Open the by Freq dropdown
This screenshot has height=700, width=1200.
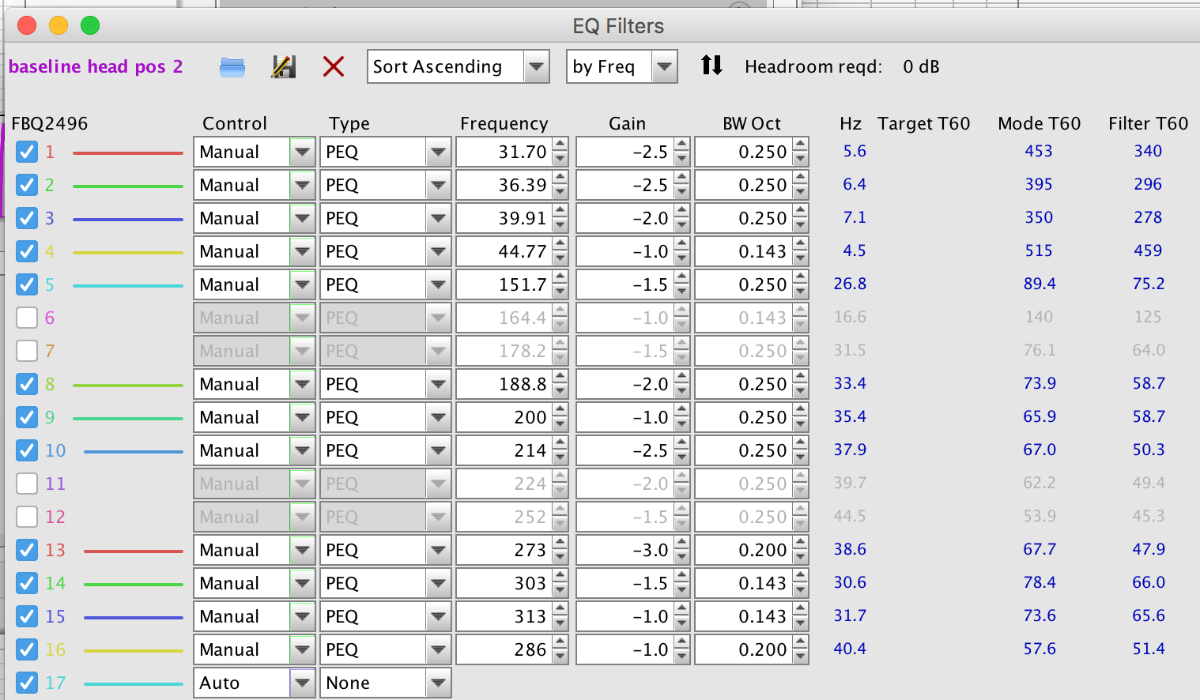pos(622,67)
